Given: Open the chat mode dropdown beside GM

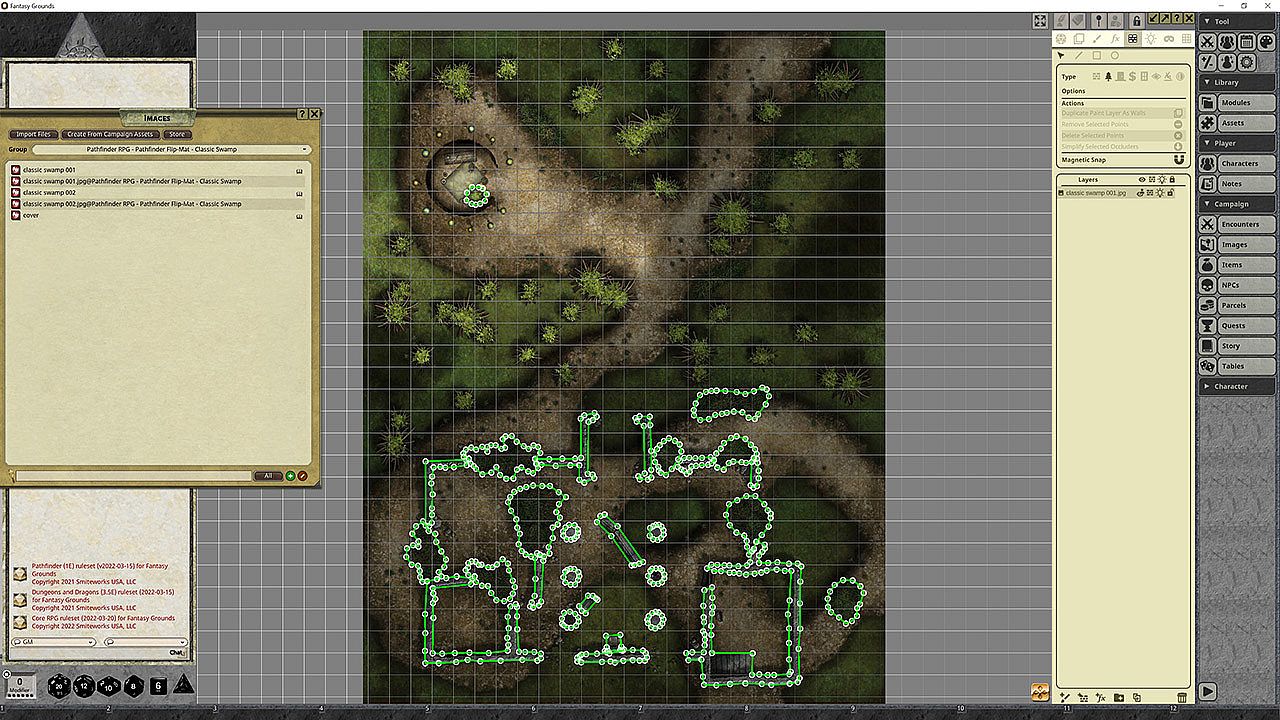Looking at the screenshot, I should point(145,642).
